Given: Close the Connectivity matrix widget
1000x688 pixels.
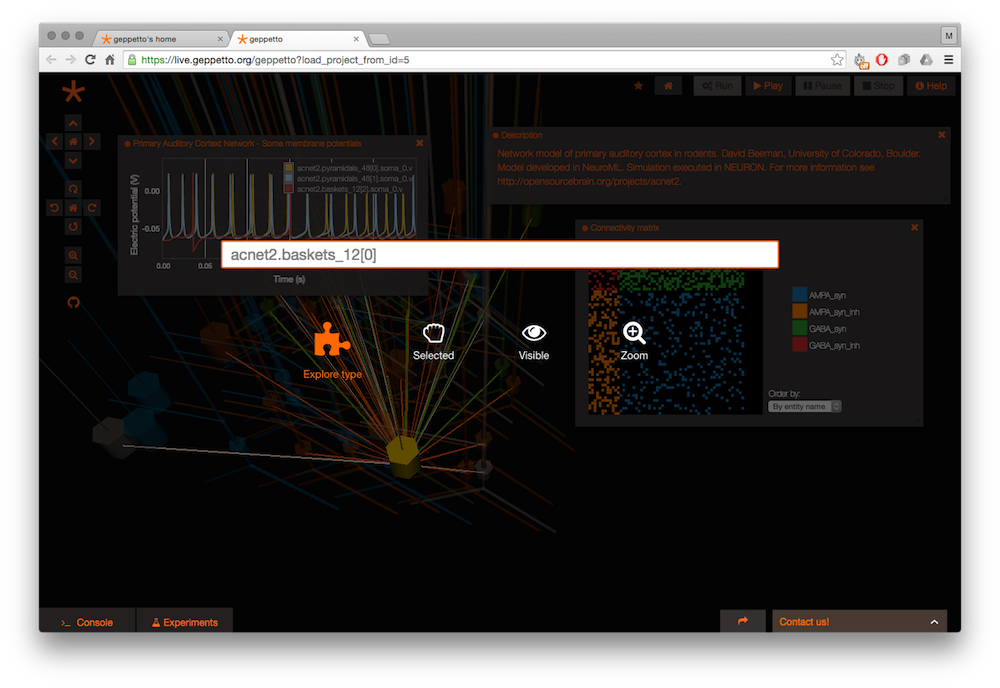Looking at the screenshot, I should 914,228.
